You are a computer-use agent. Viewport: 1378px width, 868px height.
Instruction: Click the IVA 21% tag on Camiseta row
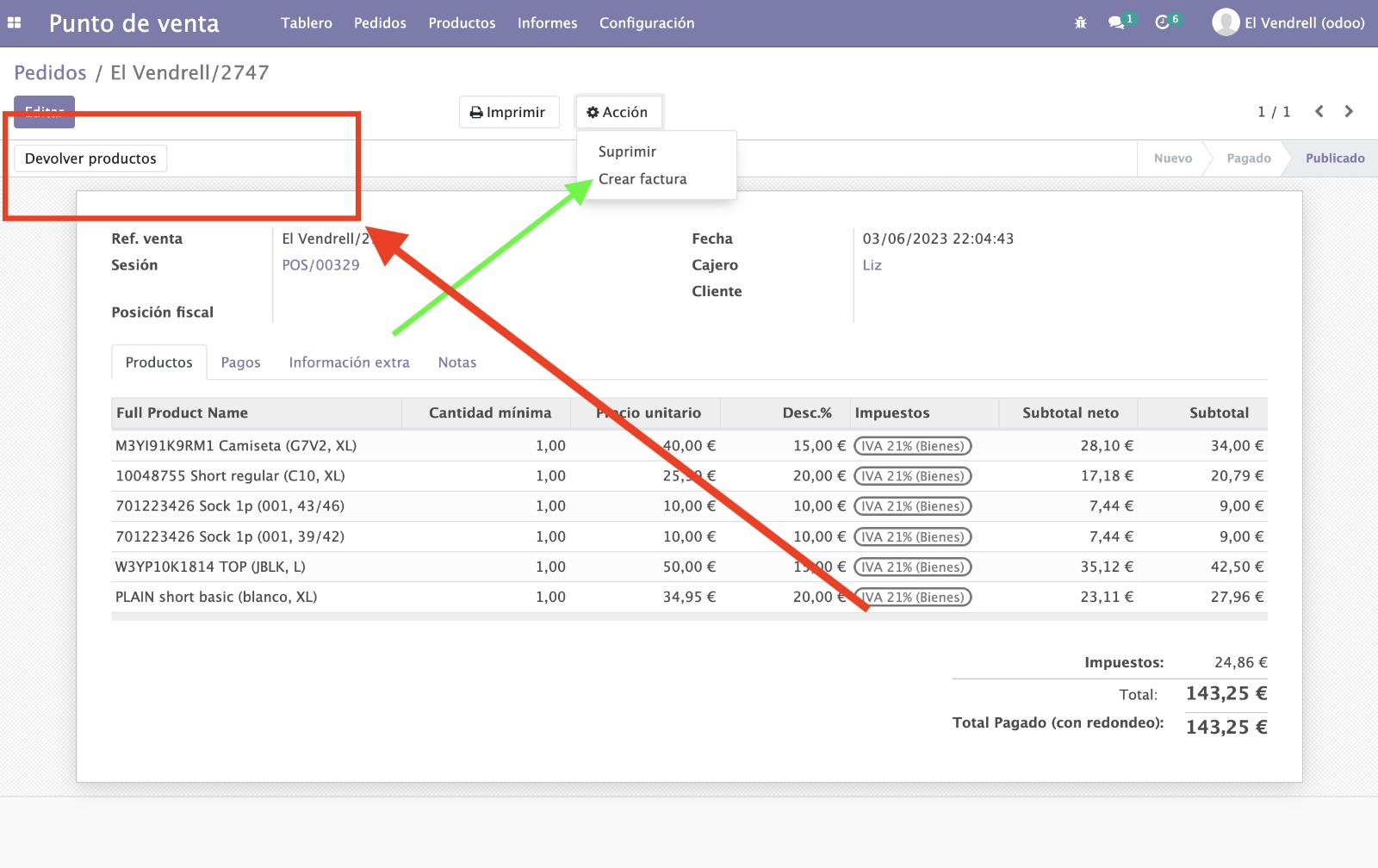point(912,446)
